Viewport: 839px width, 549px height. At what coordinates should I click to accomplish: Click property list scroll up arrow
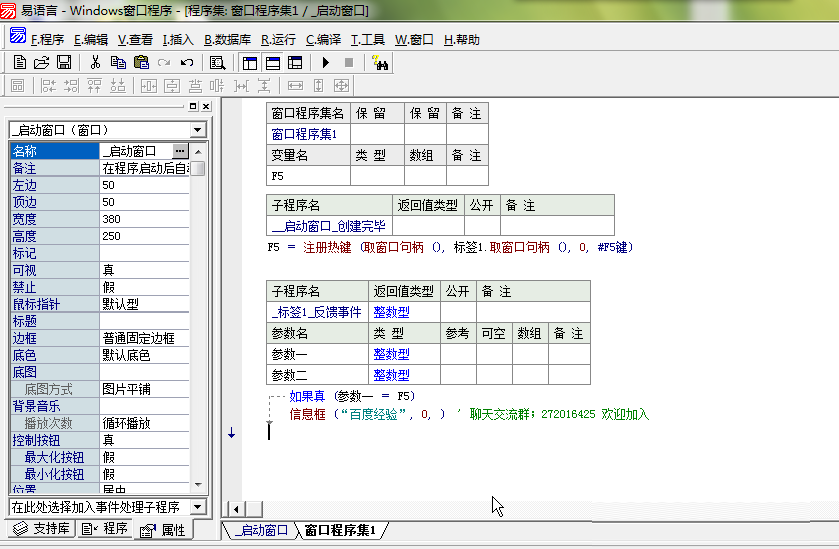pos(198,151)
